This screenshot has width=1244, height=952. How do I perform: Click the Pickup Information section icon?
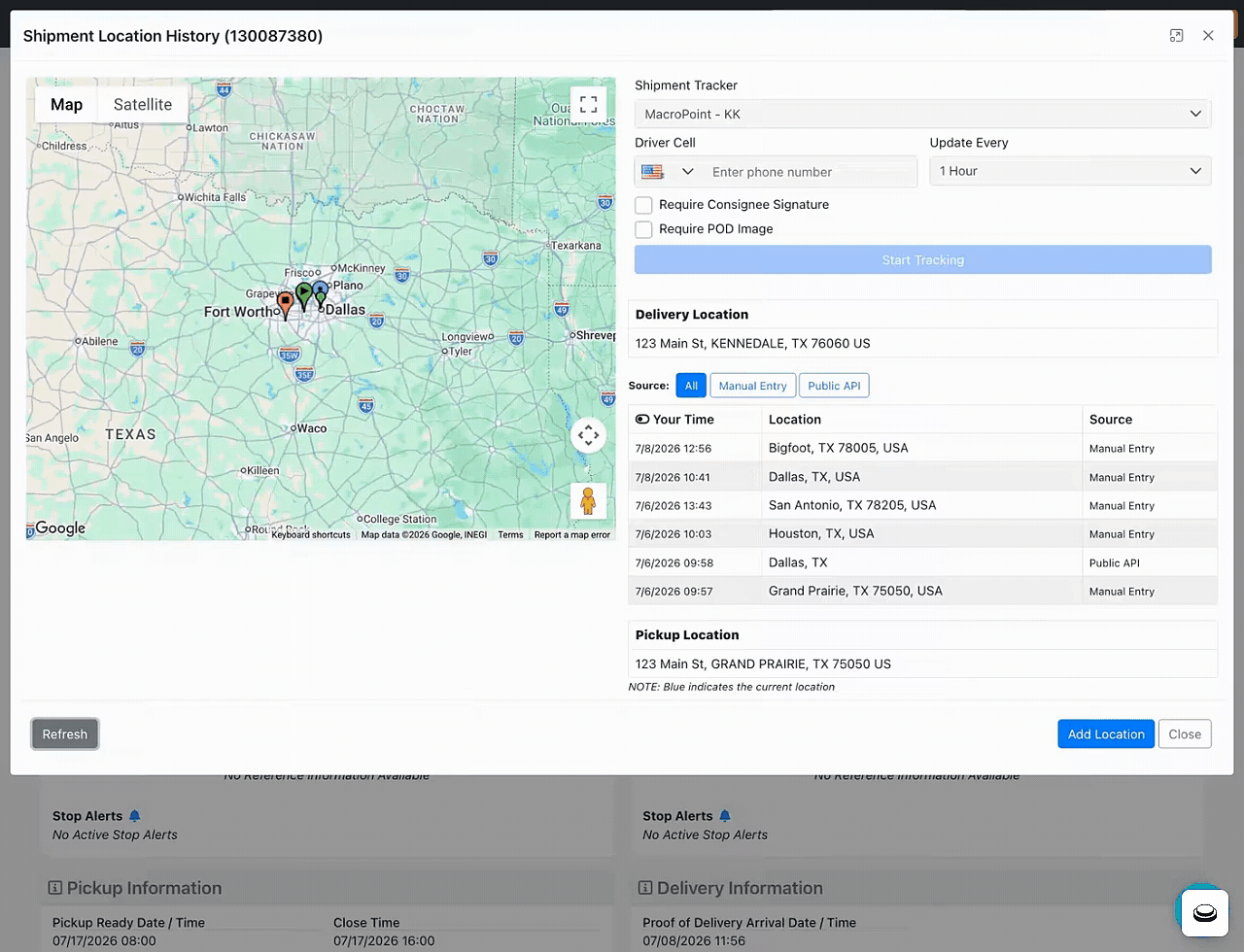55,888
